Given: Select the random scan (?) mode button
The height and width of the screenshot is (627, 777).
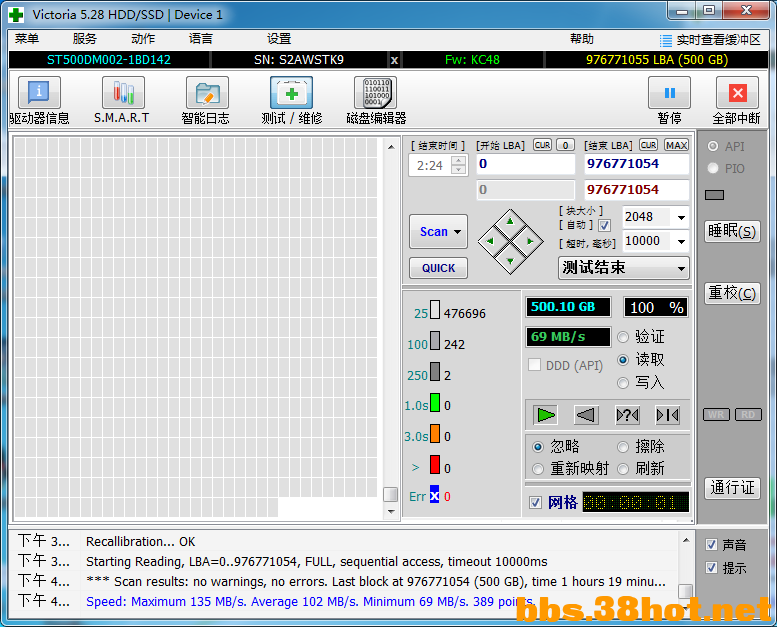Looking at the screenshot, I should (627, 415).
